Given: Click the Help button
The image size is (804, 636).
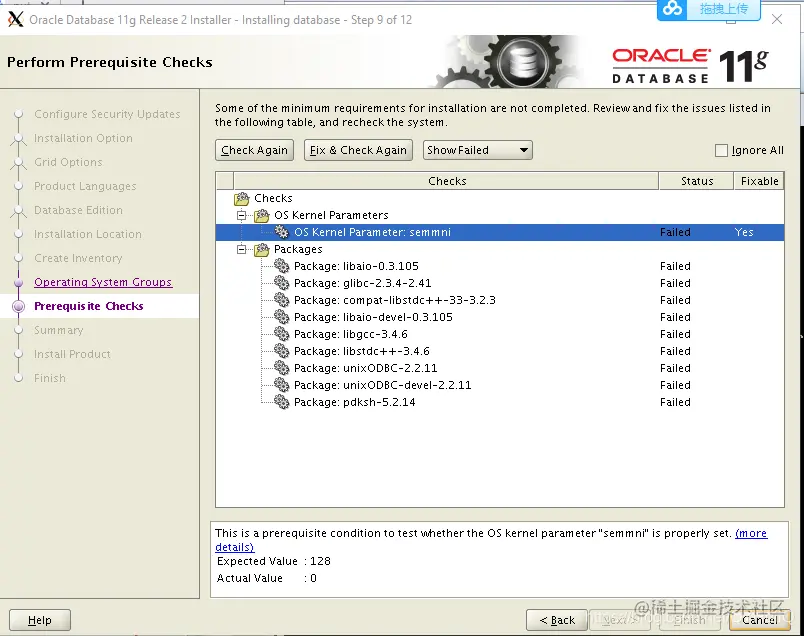Looking at the screenshot, I should pyautogui.click(x=40, y=620).
